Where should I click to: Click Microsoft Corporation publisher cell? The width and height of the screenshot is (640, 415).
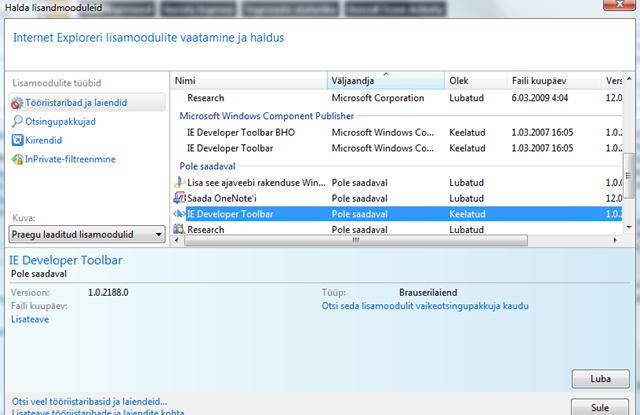tap(378, 98)
